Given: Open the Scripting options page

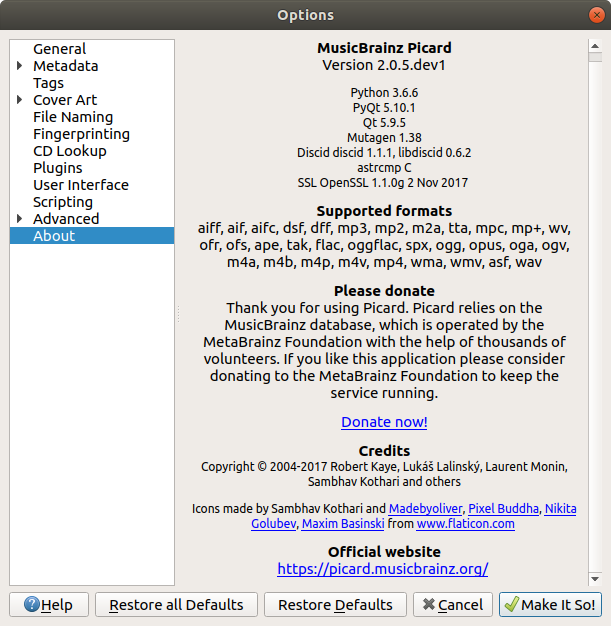Looking at the screenshot, I should click(x=62, y=202).
